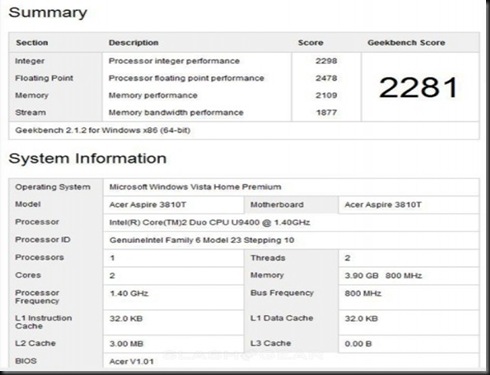Select 'Memory performance' description text
The image size is (490, 375).
point(153,95)
